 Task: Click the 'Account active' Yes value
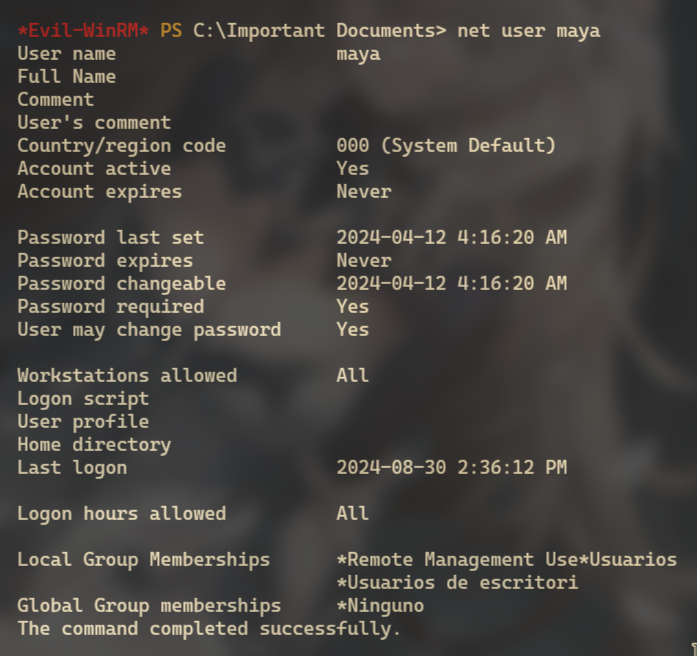point(353,169)
